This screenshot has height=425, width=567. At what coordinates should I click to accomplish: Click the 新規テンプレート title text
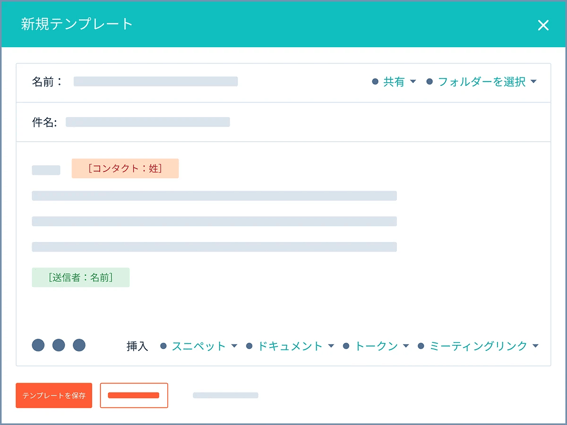(x=77, y=24)
